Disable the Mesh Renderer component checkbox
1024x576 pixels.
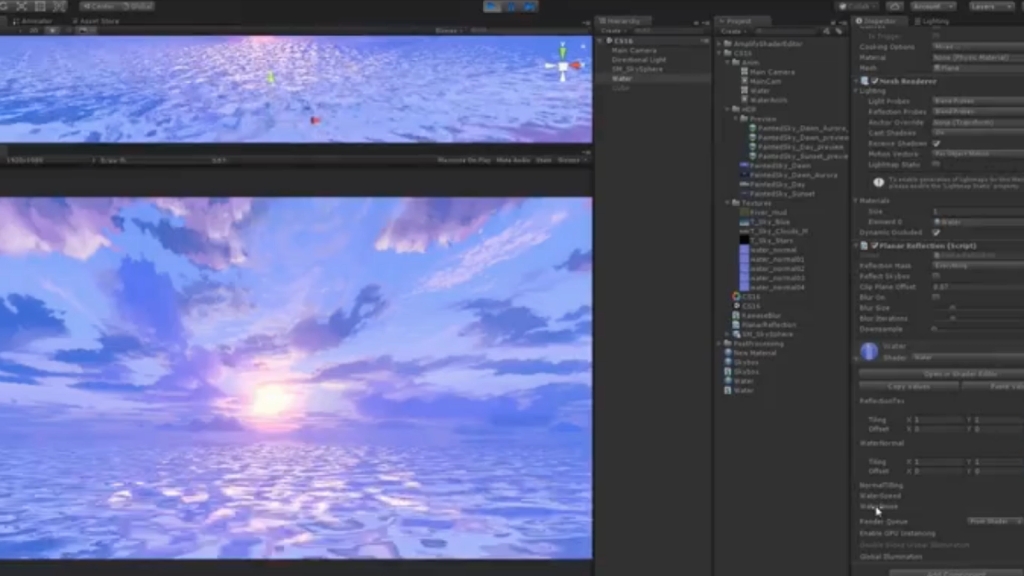tap(875, 81)
